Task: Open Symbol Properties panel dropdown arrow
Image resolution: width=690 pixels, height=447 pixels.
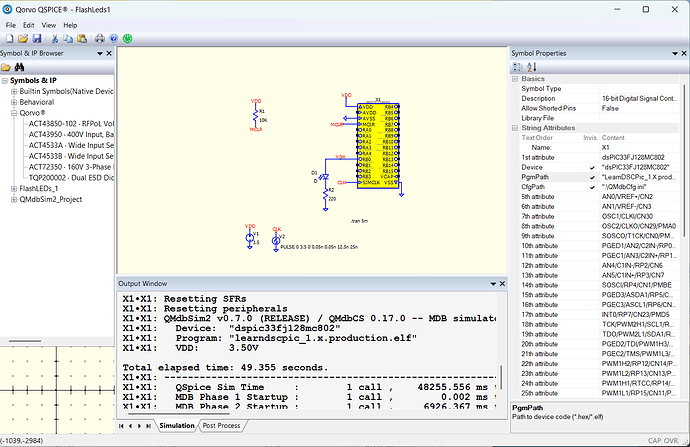Action: pos(675,53)
